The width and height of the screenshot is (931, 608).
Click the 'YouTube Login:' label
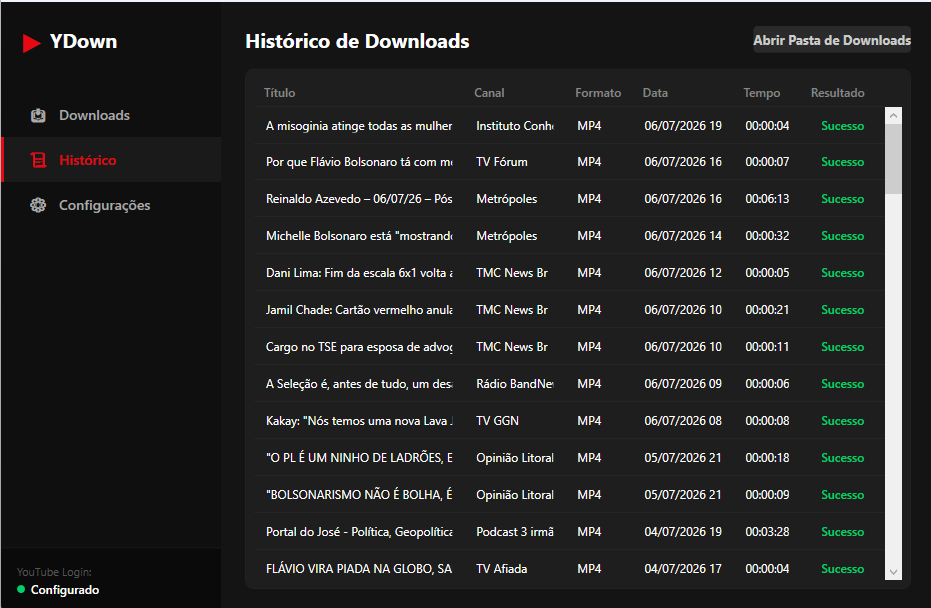[x=54, y=572]
